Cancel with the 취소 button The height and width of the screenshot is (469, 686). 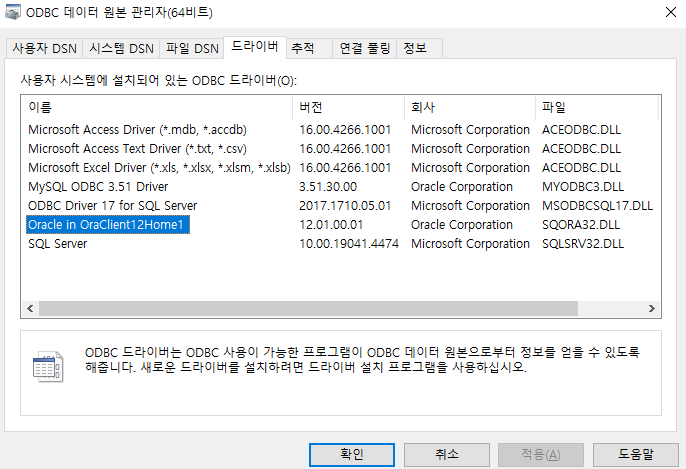pos(447,455)
